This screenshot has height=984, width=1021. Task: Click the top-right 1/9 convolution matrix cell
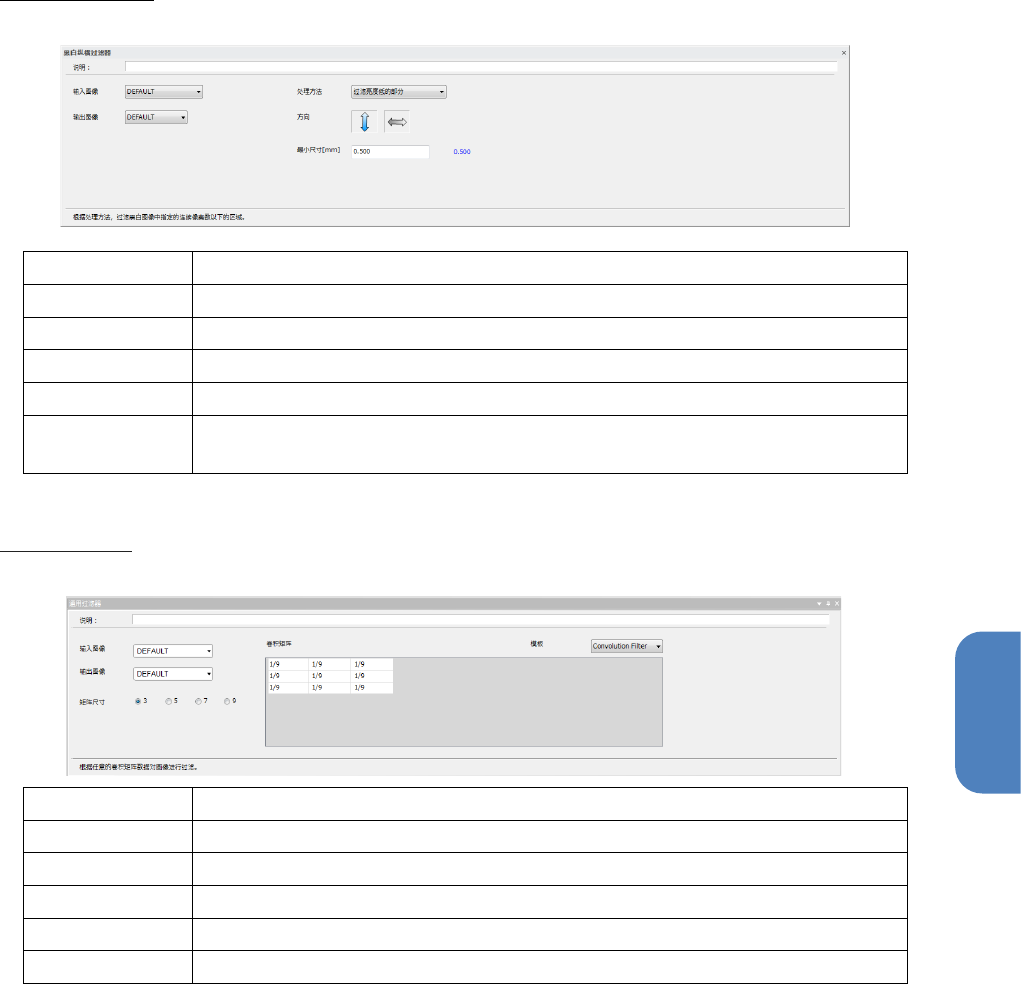pyautogui.click(x=371, y=664)
